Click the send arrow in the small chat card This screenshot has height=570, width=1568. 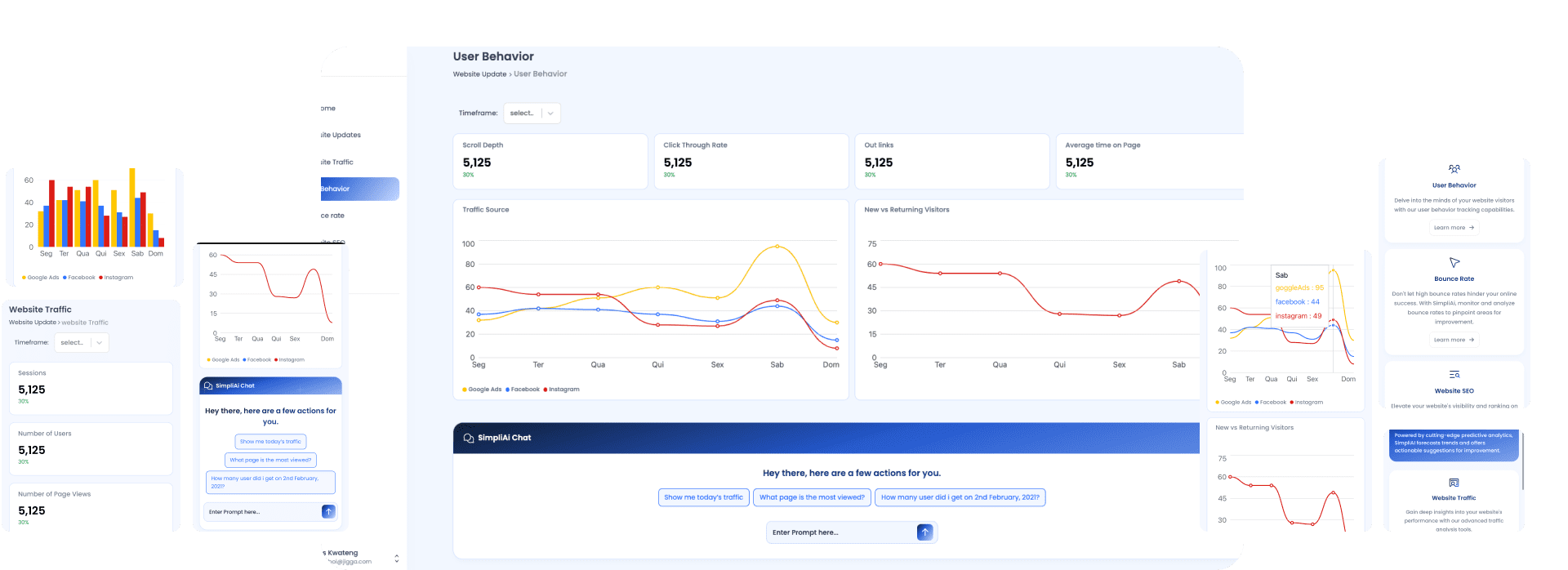[328, 512]
